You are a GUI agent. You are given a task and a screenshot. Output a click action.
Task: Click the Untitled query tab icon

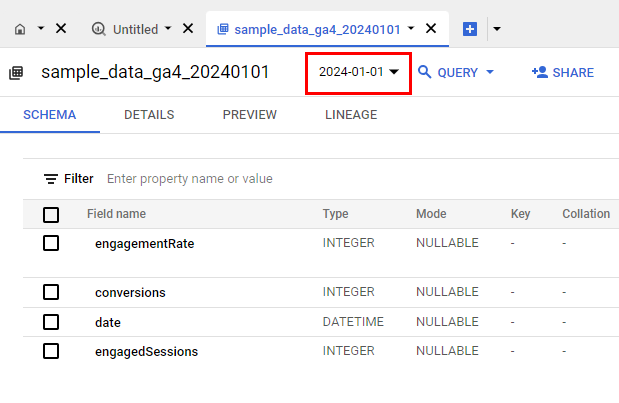tap(98, 29)
